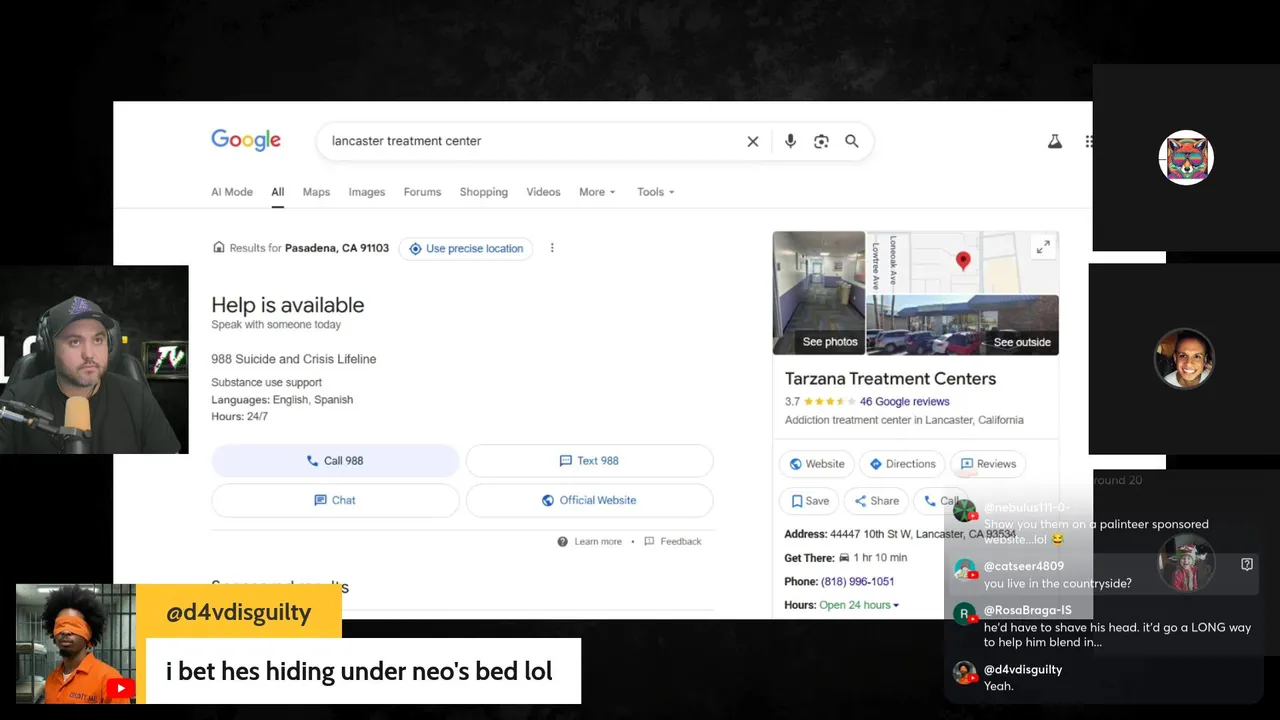
Task: Click the fox avatar at top right
Action: tap(1186, 157)
